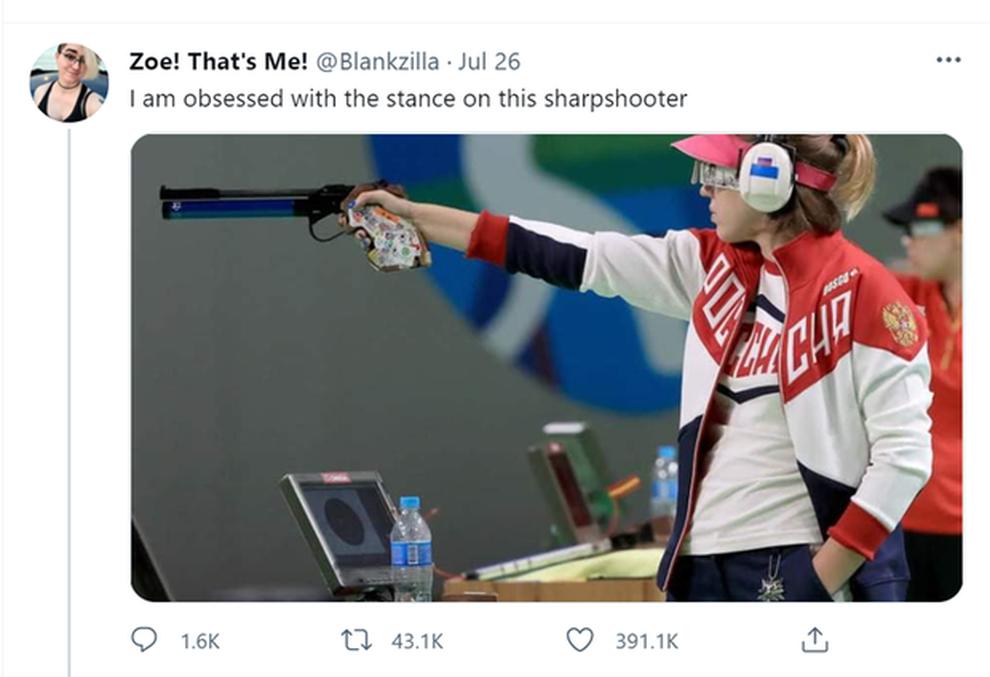Click the vertical thread line below avatar

pyautogui.click(x=69, y=400)
